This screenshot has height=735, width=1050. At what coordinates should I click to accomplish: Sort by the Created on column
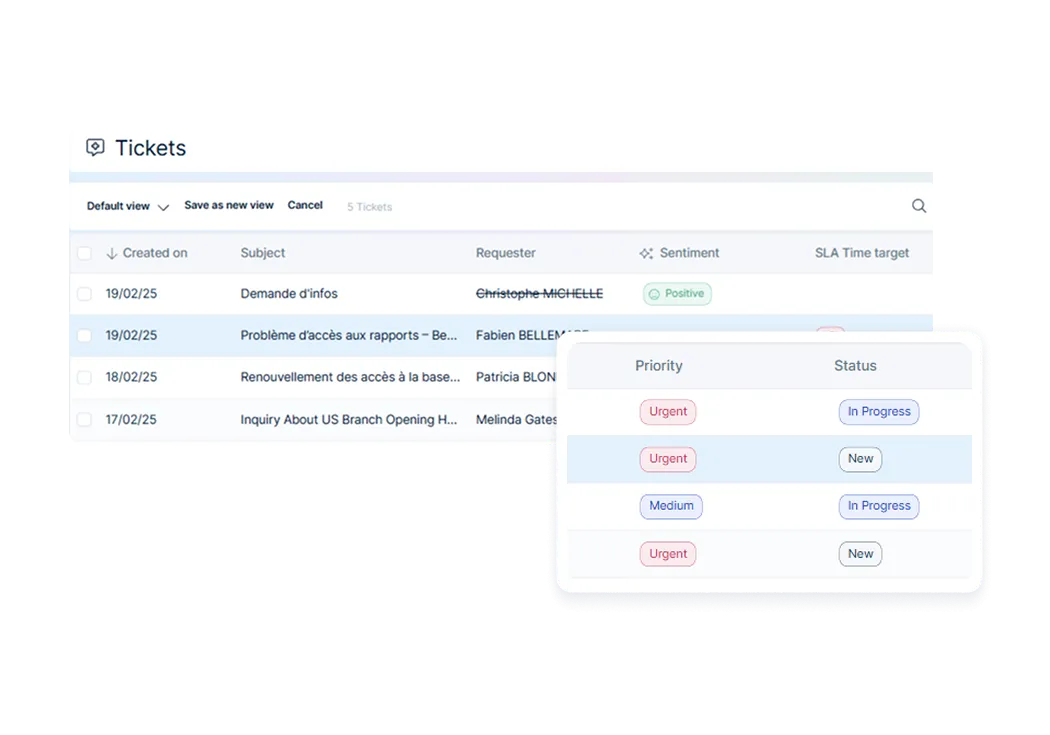point(155,253)
